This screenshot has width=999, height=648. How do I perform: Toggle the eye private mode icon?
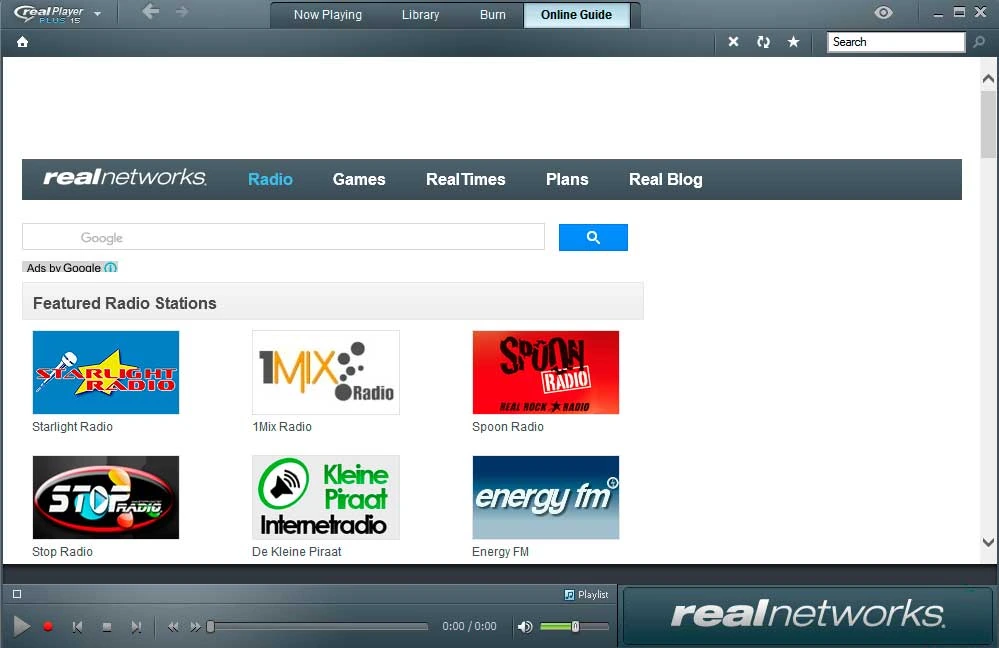click(883, 13)
